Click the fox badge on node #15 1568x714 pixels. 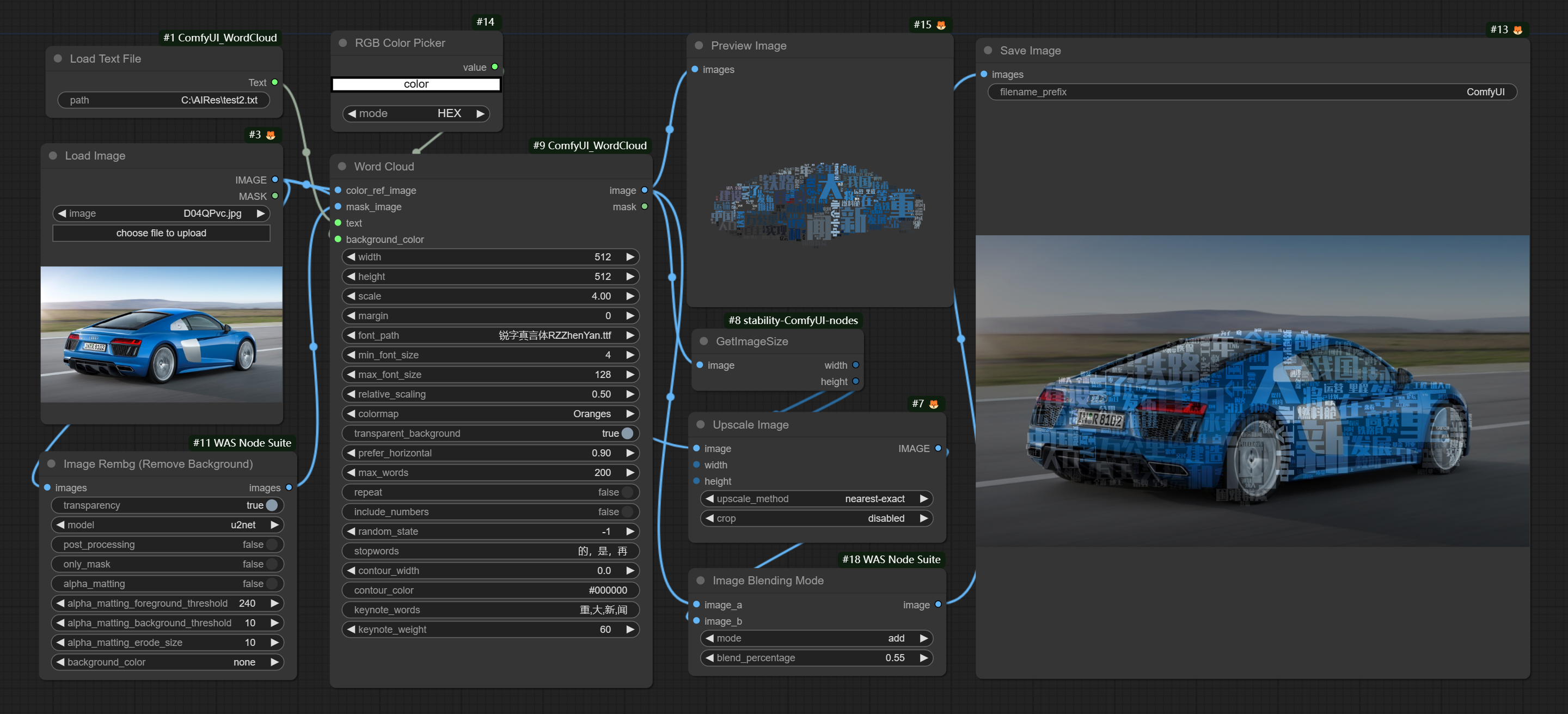tap(941, 25)
